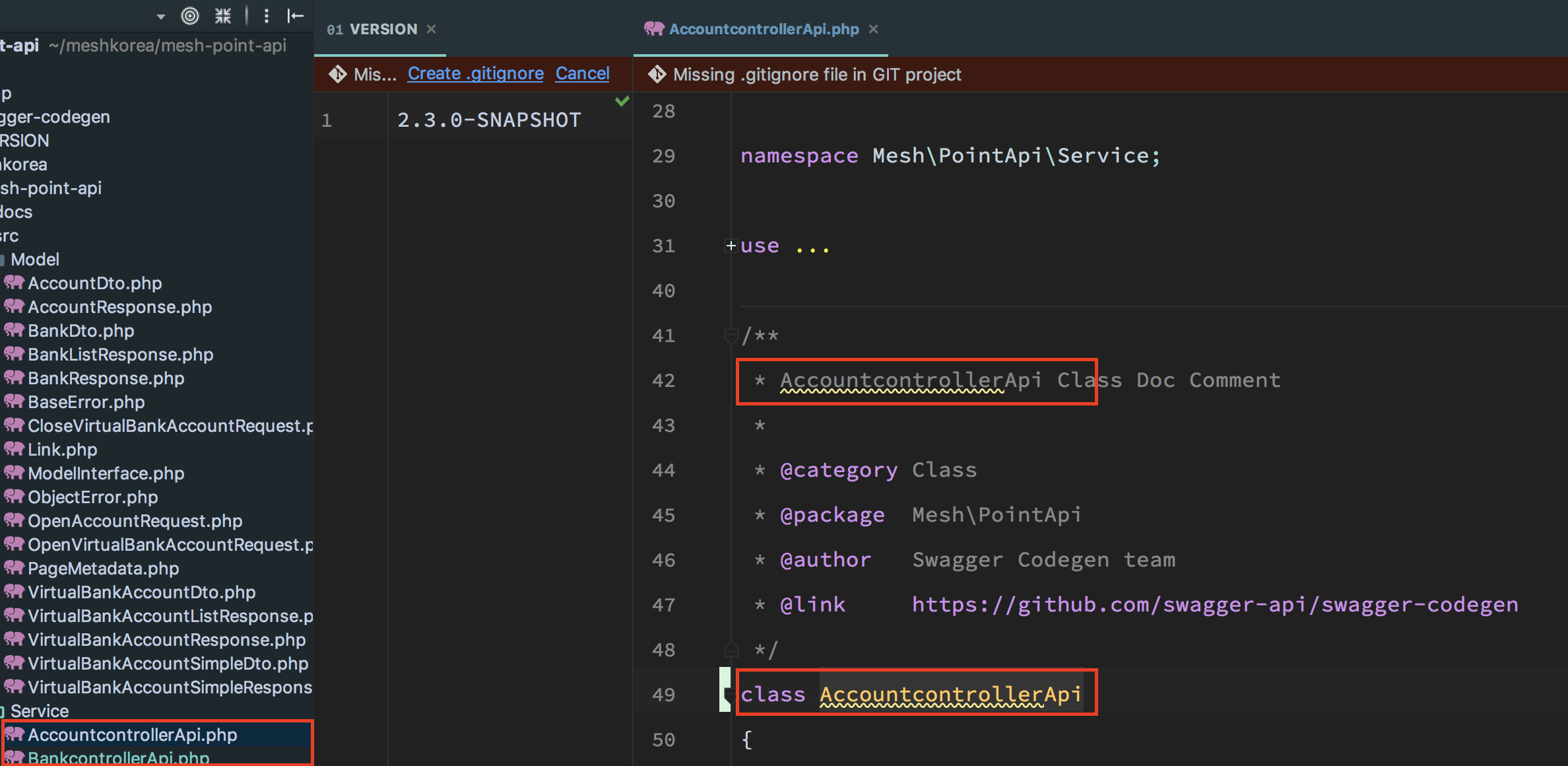1568x766 pixels.
Task: Hide the project panel with arrow icon
Action: [x=295, y=15]
